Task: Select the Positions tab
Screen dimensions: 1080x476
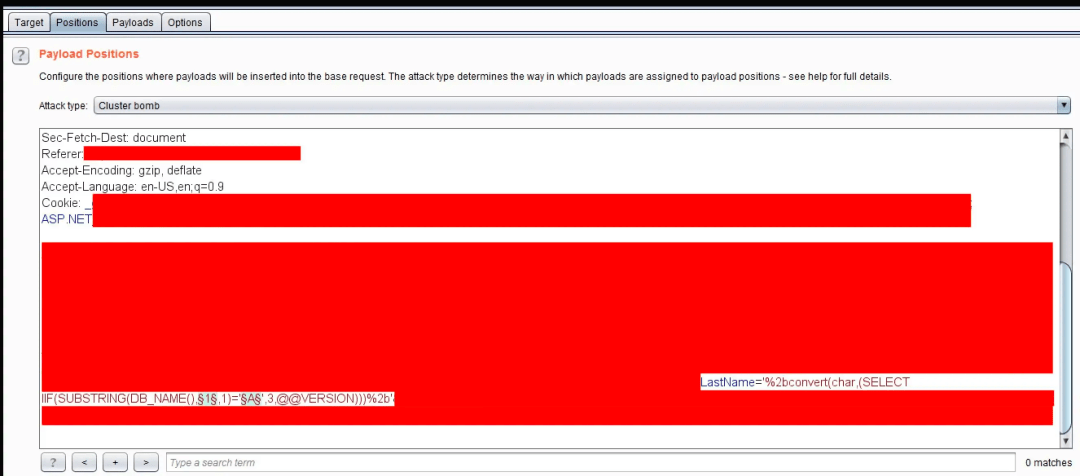Action: click(x=77, y=22)
